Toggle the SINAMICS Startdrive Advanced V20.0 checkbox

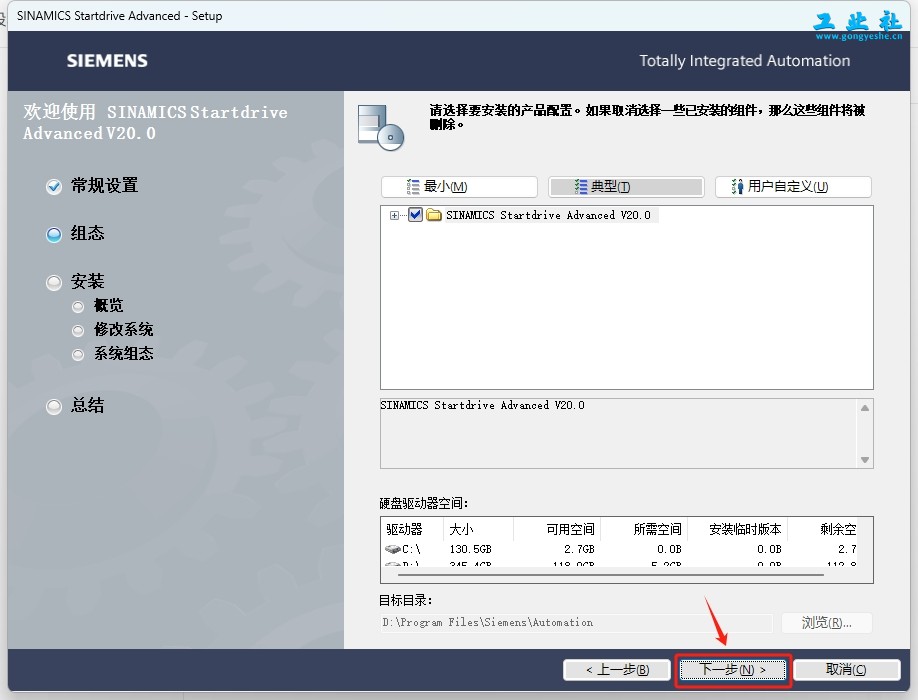coord(415,215)
